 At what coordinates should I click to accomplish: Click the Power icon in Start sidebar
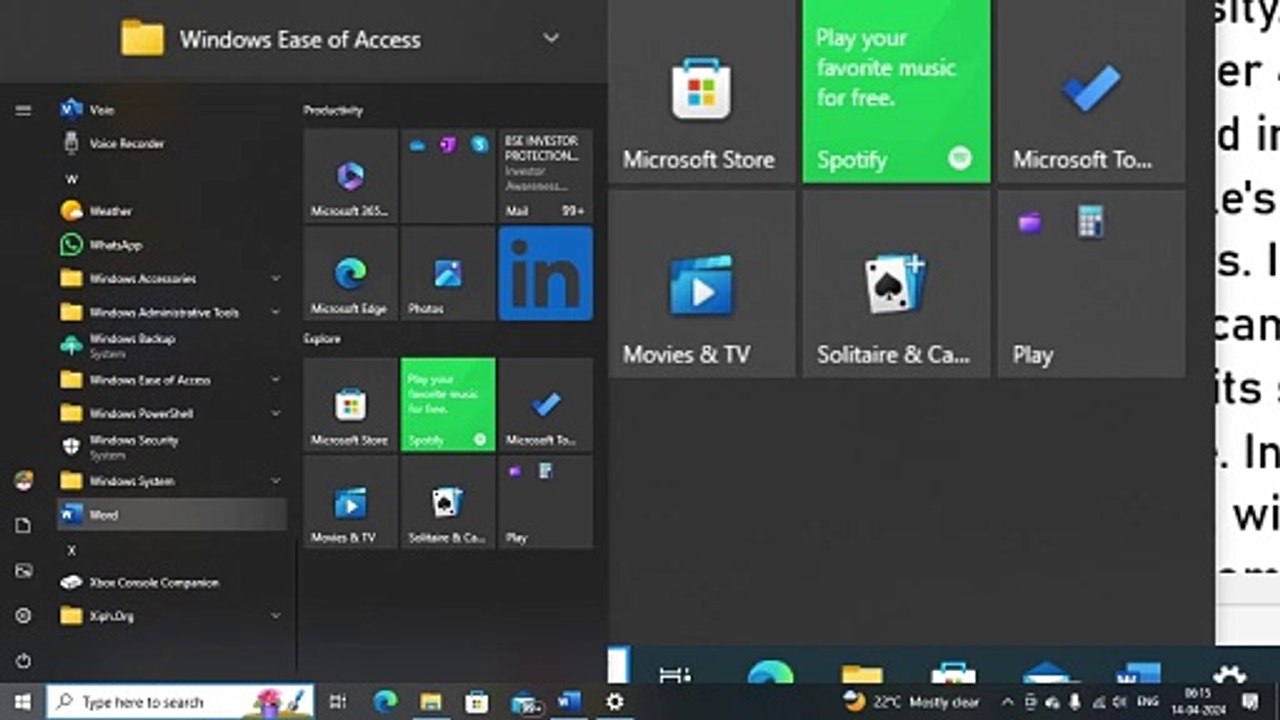pos(23,661)
